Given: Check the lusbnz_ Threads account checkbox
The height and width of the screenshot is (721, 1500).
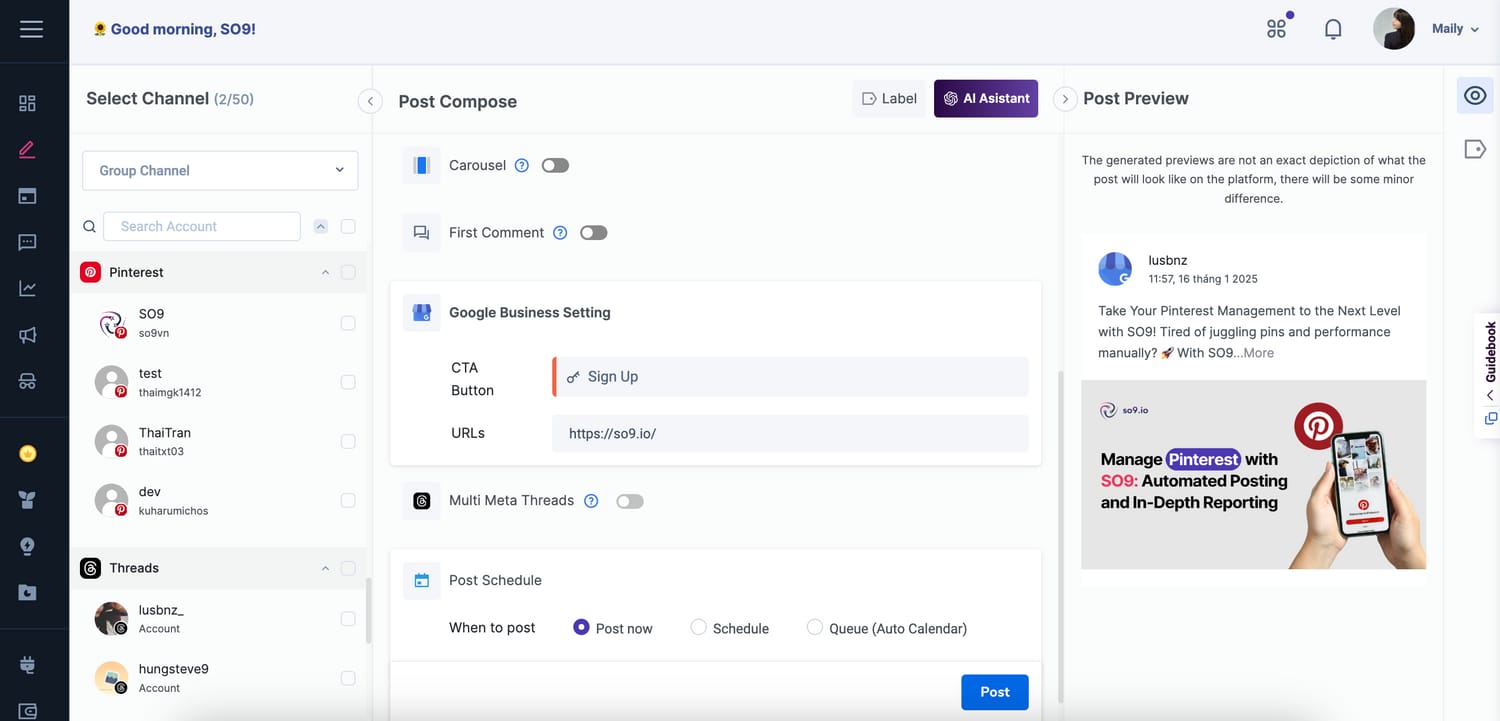Looking at the screenshot, I should (x=348, y=619).
